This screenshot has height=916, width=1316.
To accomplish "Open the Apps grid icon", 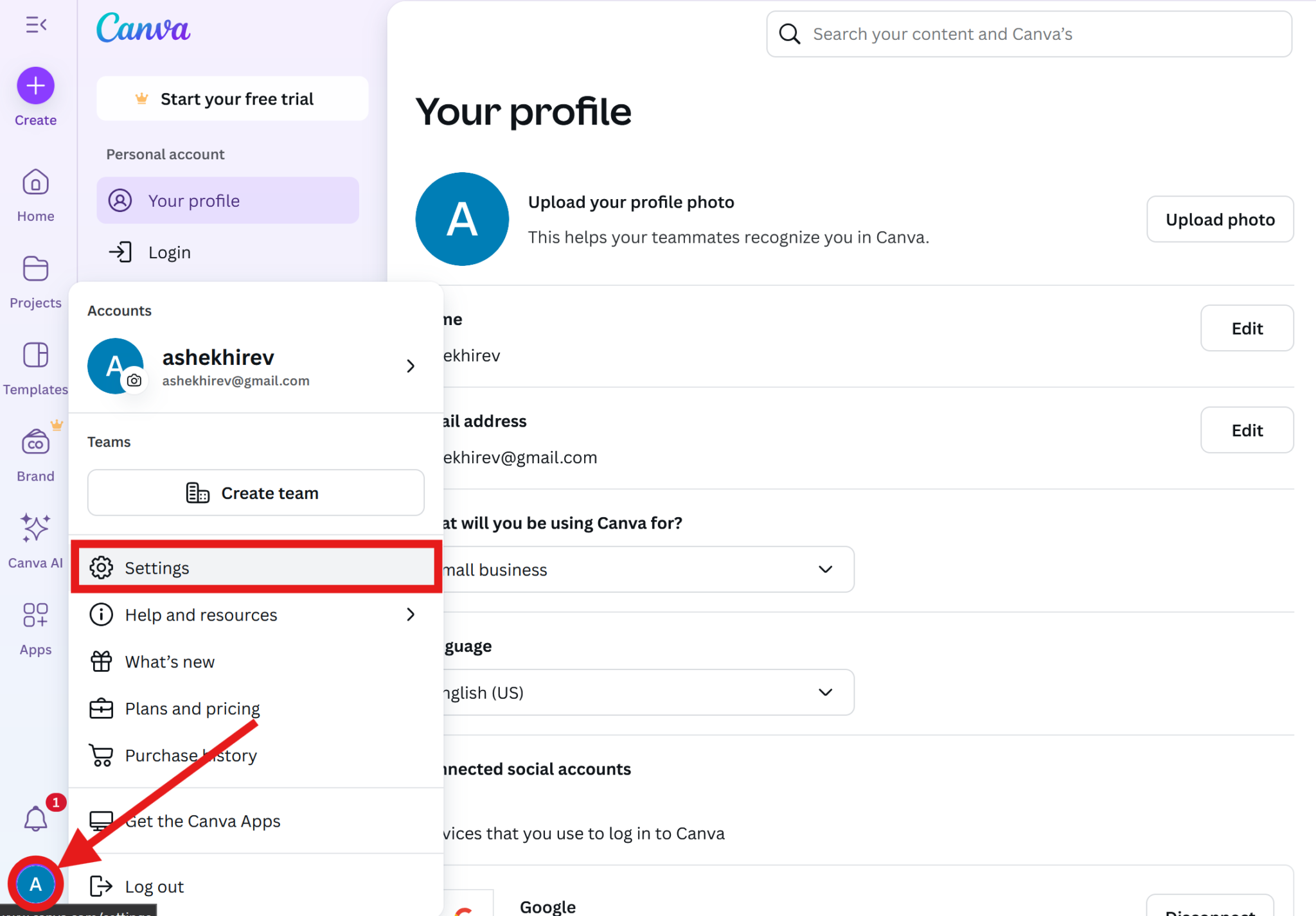I will tap(35, 615).
